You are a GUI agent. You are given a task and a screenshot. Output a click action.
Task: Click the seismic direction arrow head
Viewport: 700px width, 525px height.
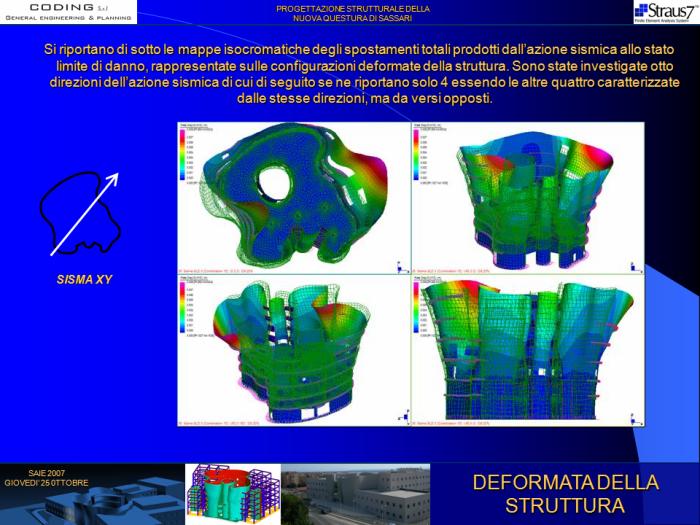(x=113, y=180)
